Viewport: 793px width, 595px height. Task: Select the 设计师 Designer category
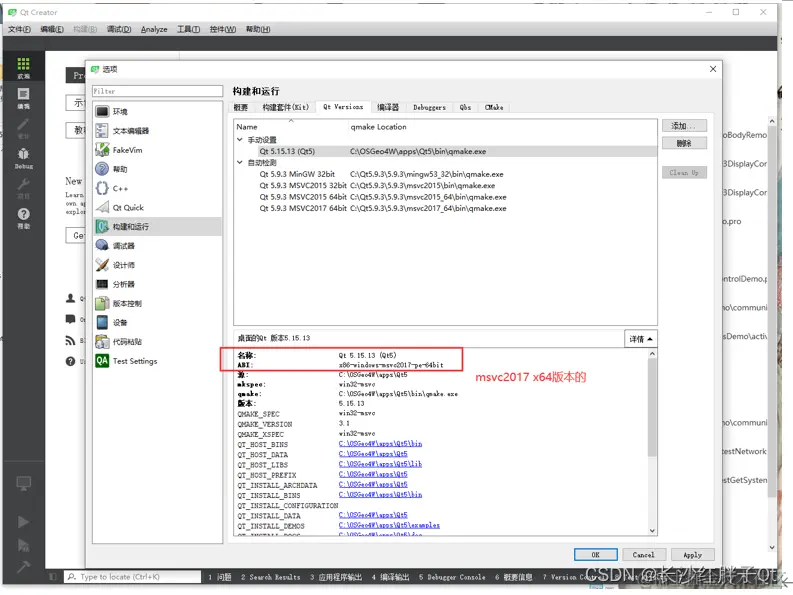(158, 265)
